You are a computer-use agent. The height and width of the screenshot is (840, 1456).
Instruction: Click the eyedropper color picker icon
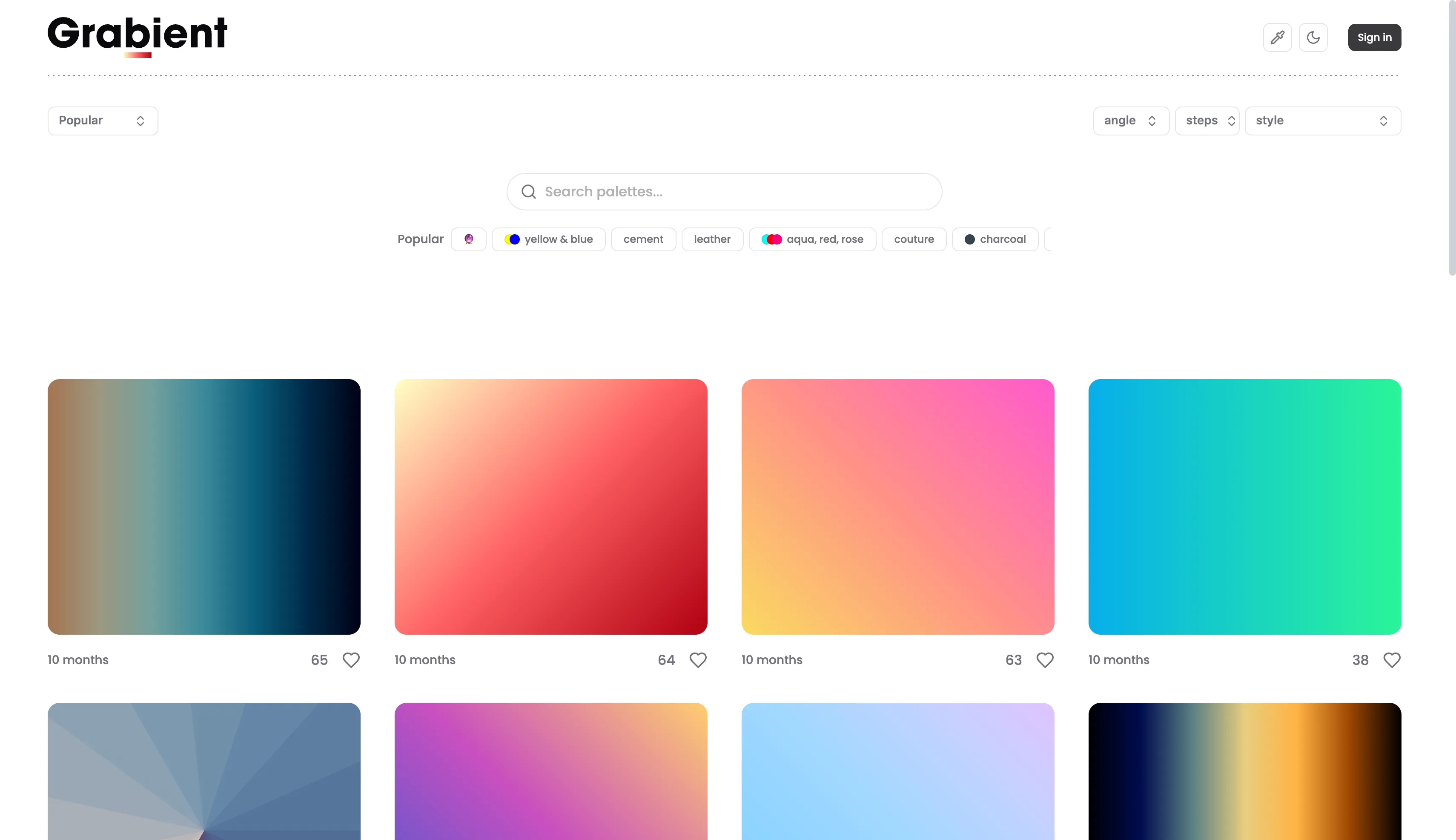pos(1277,37)
